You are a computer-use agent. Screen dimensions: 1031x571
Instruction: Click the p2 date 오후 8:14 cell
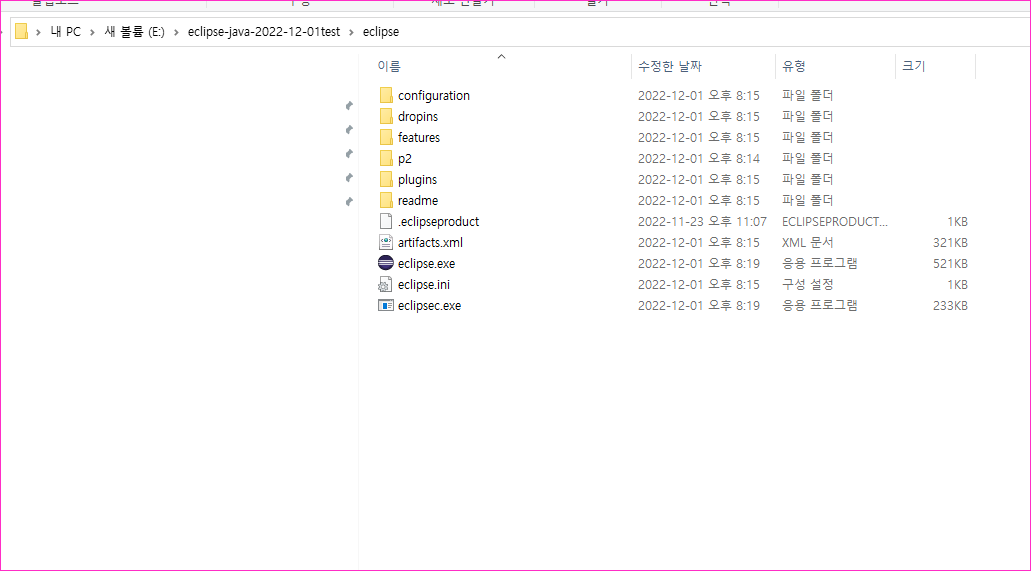(699, 159)
